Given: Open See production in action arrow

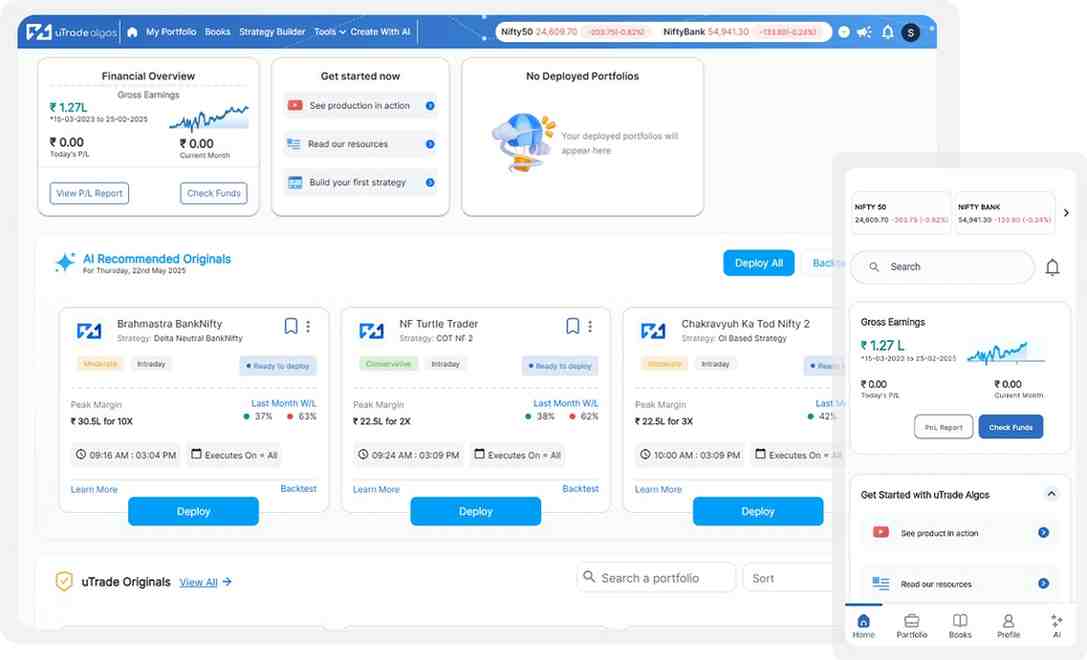Looking at the screenshot, I should [430, 106].
